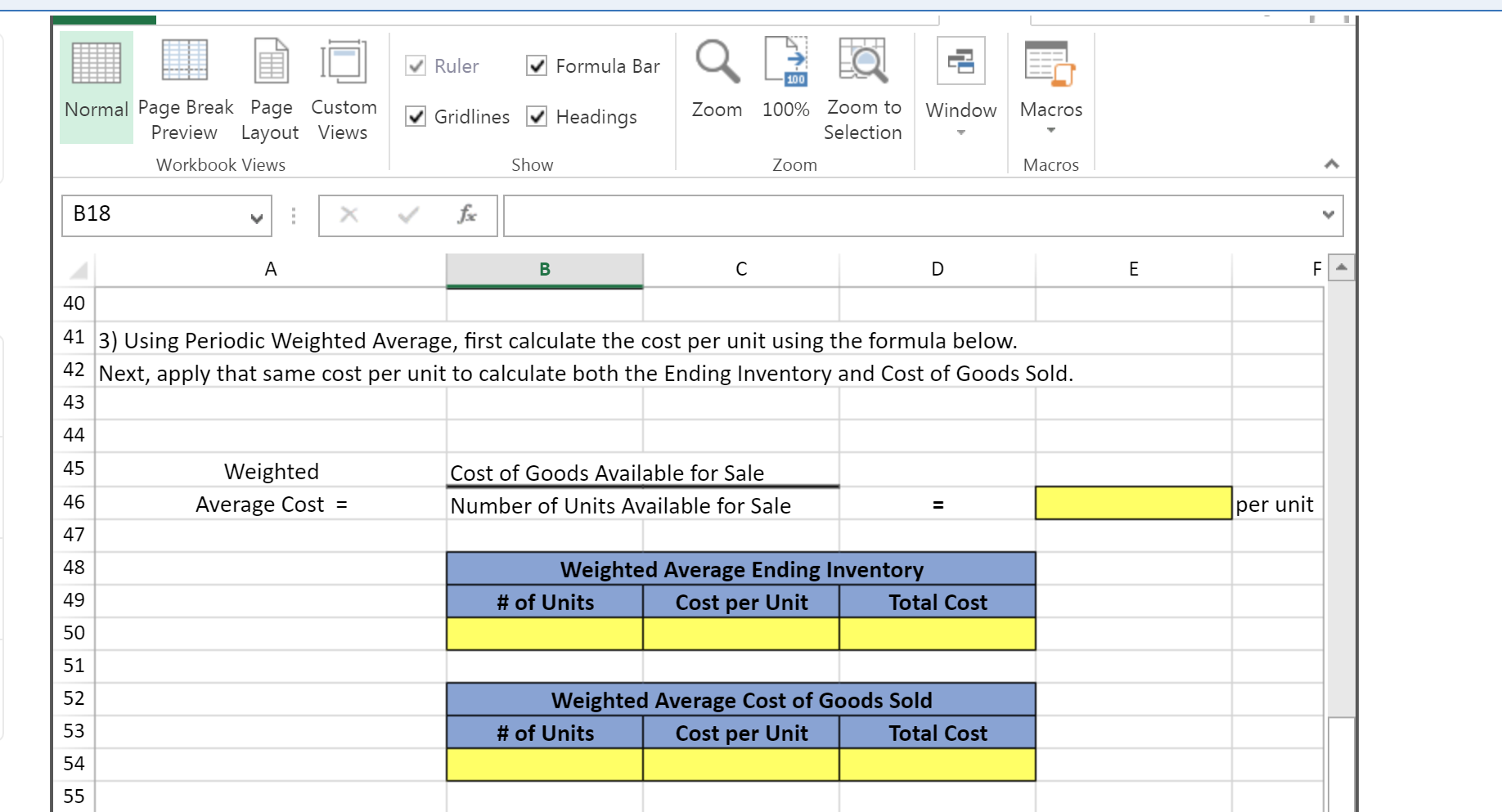1502x812 pixels.
Task: Collapse the ribbon with the chevron
Action: coord(1332,164)
